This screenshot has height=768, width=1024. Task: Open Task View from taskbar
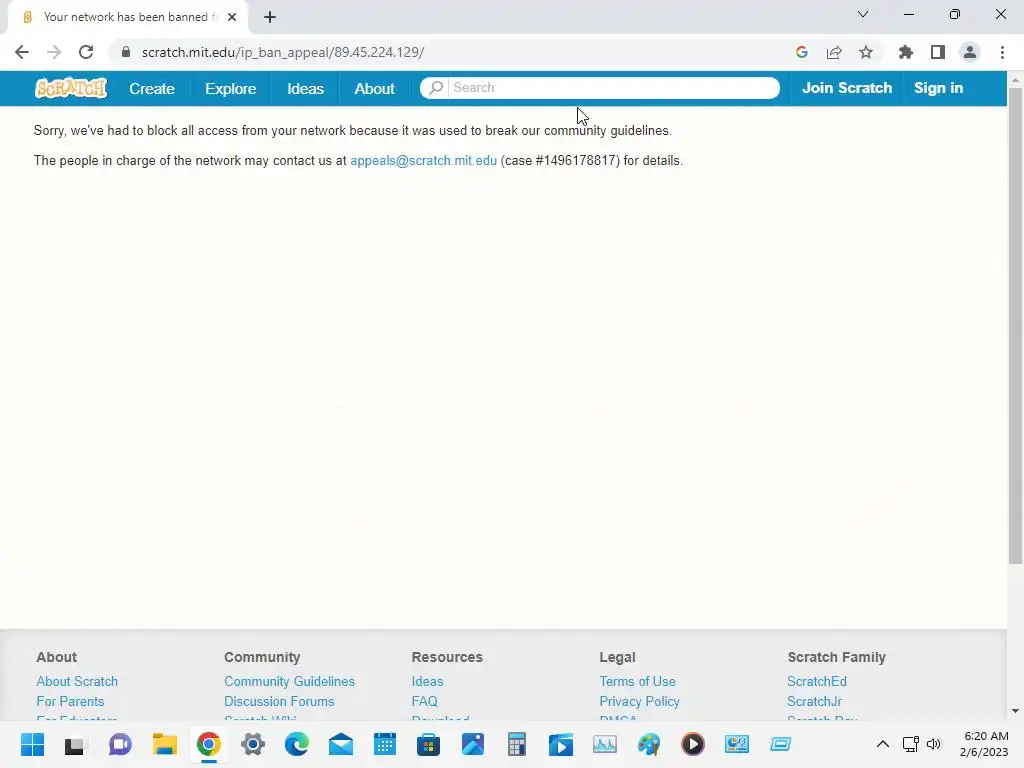(x=74, y=744)
